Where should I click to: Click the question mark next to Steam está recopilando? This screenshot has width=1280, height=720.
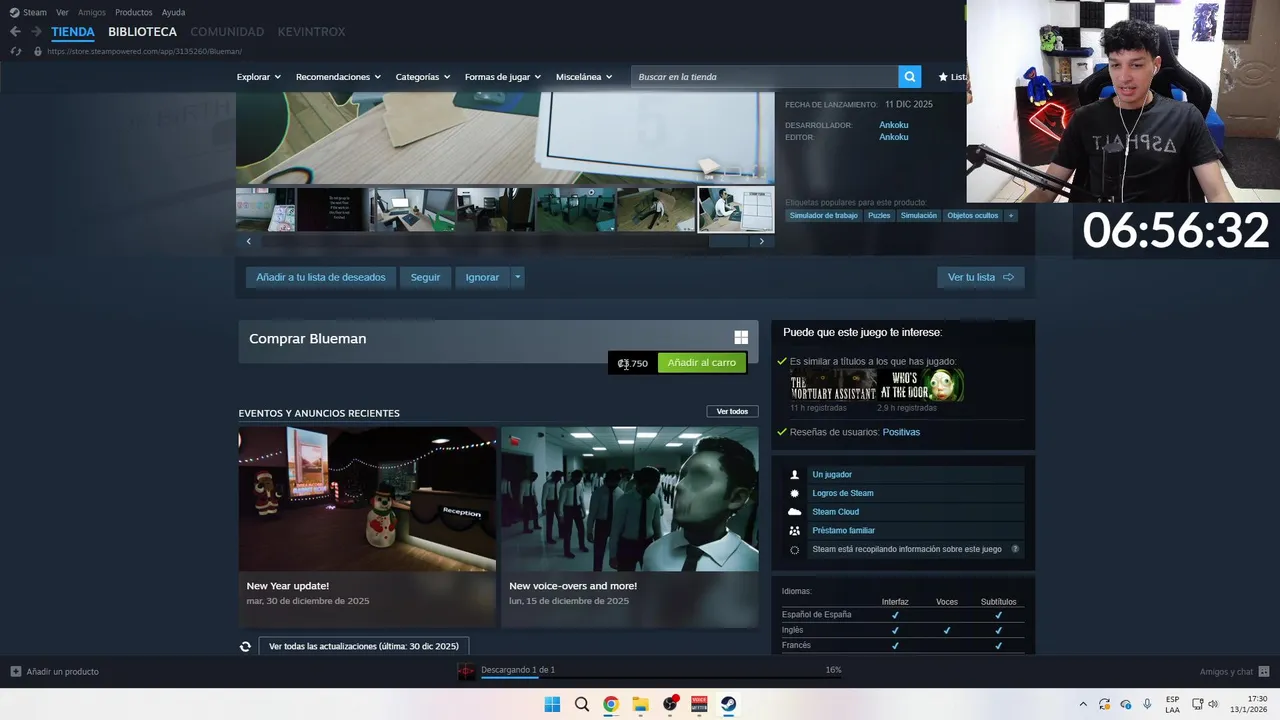click(x=1015, y=549)
